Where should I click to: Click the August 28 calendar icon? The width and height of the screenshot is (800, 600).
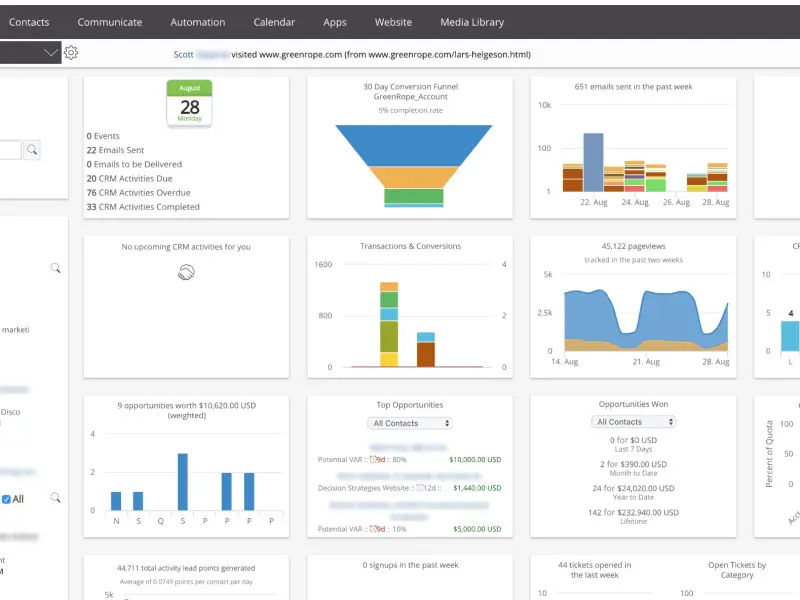click(189, 104)
